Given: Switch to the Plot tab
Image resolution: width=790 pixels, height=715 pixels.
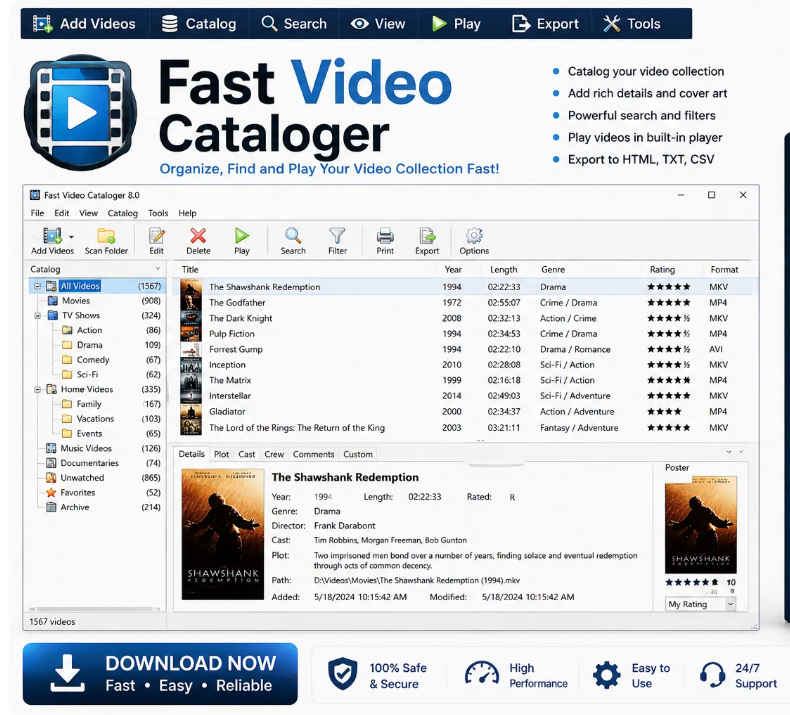Looking at the screenshot, I should [221, 454].
